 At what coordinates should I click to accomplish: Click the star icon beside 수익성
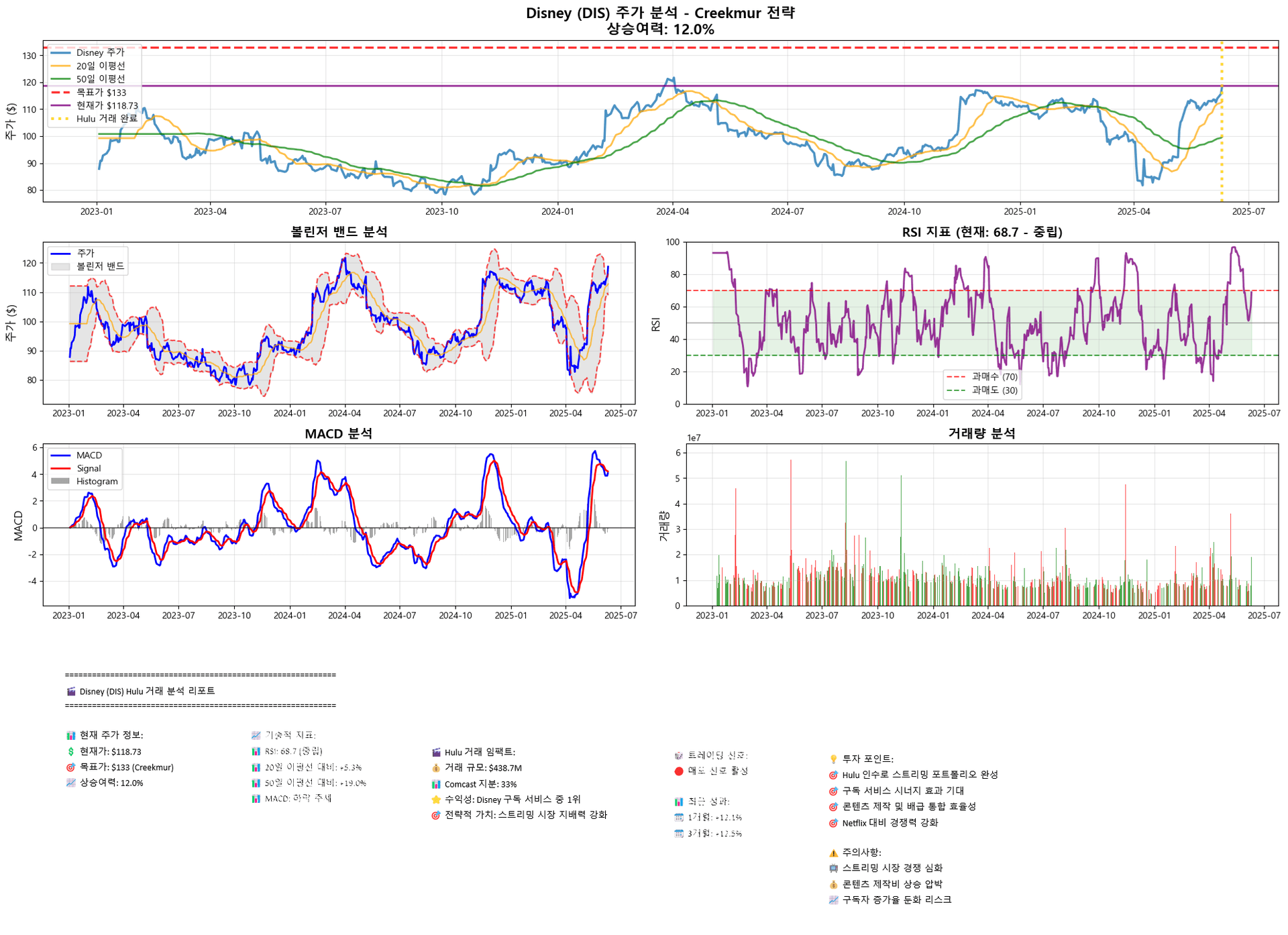click(x=436, y=800)
